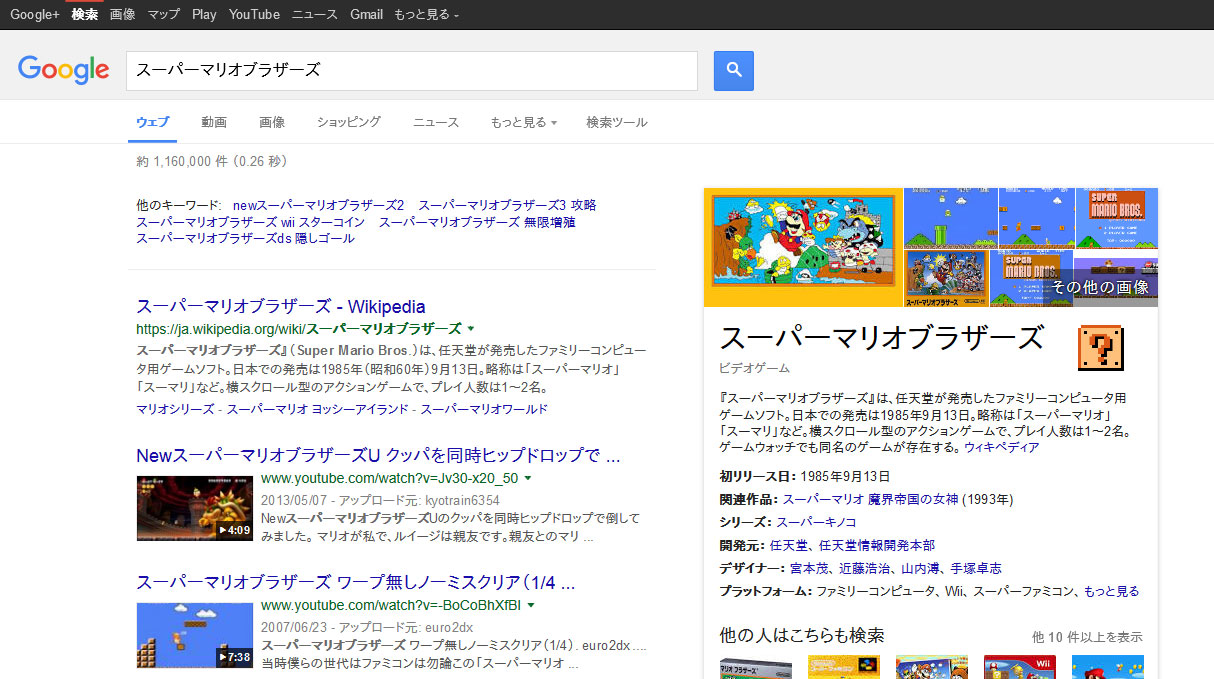The height and width of the screenshot is (679, 1214).
Task: Click the blue search magnifier button
Action: [x=733, y=70]
